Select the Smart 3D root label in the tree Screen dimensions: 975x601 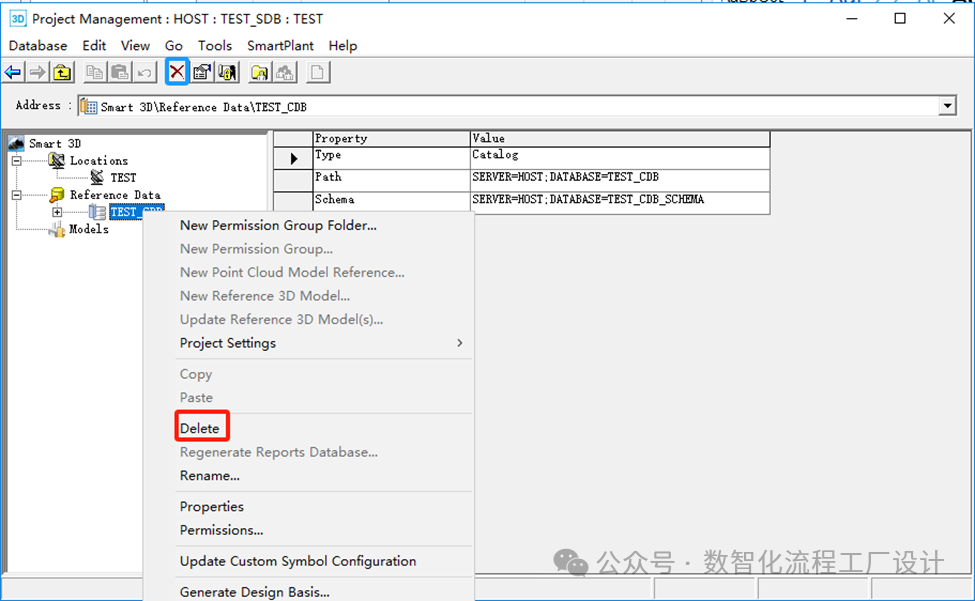click(x=55, y=144)
